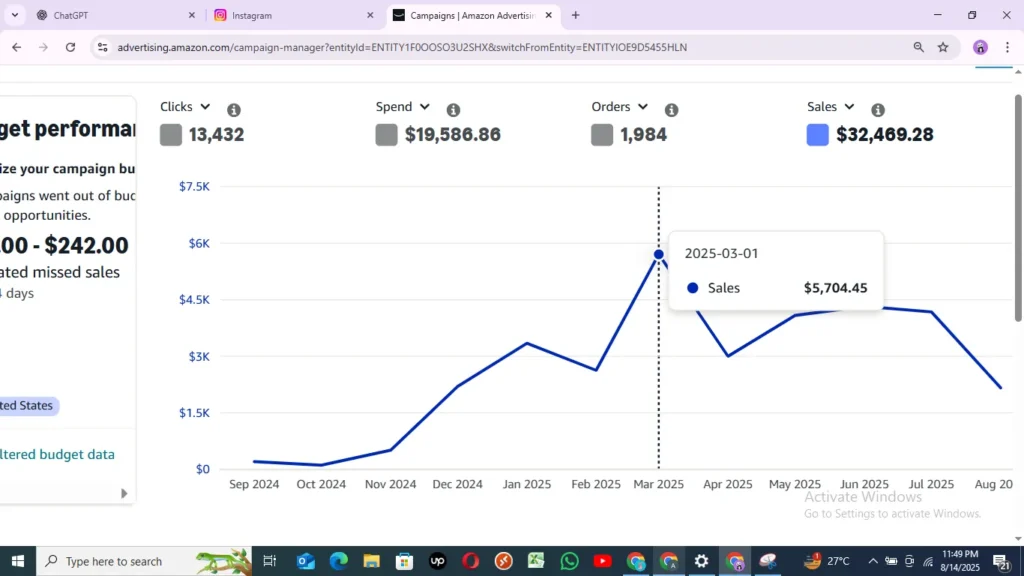
Task: Click the March 2025 sales data point
Action: (x=658, y=254)
